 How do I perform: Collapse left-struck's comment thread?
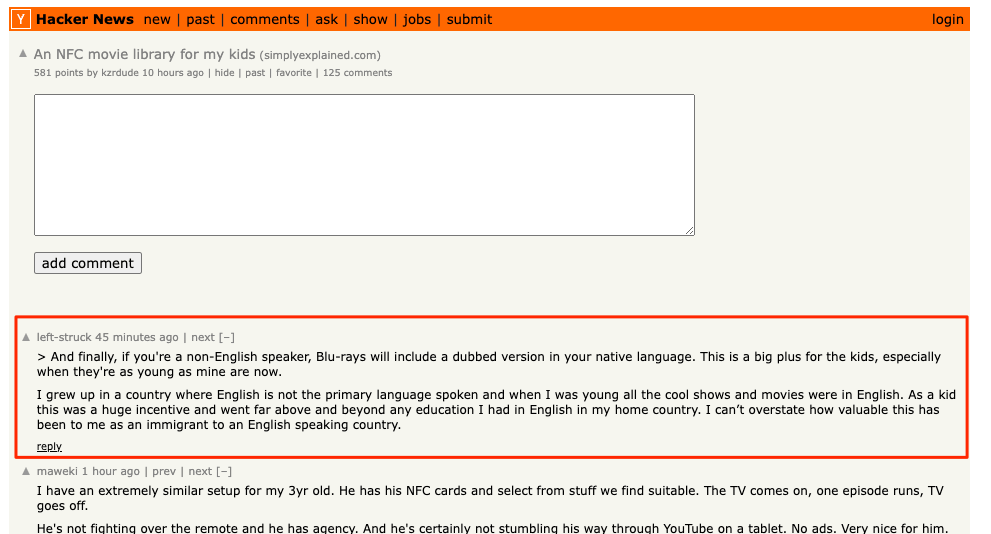click(x=227, y=337)
